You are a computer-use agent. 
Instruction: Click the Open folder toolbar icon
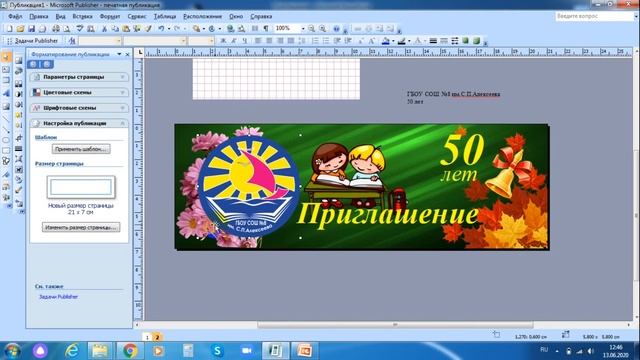point(20,29)
